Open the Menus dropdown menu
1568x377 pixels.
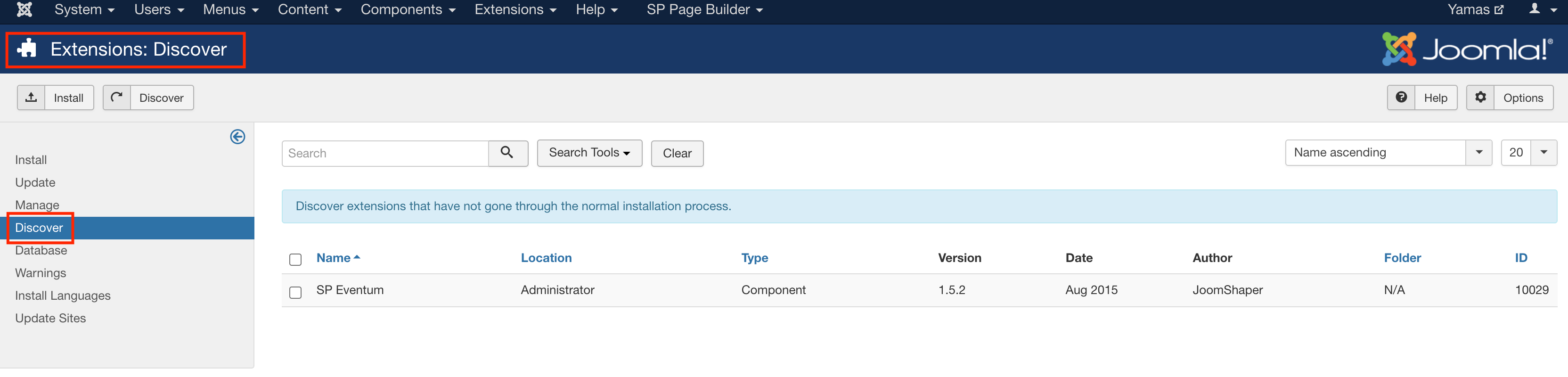coord(231,10)
